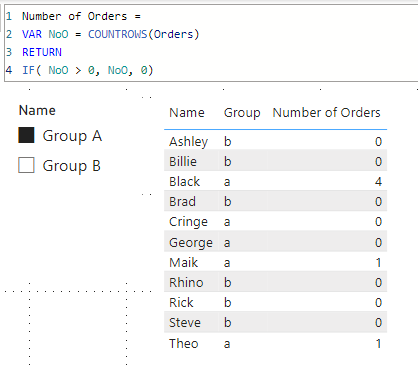Select the Group A slicer label
Screen dimensions: 418x372
click(72, 136)
